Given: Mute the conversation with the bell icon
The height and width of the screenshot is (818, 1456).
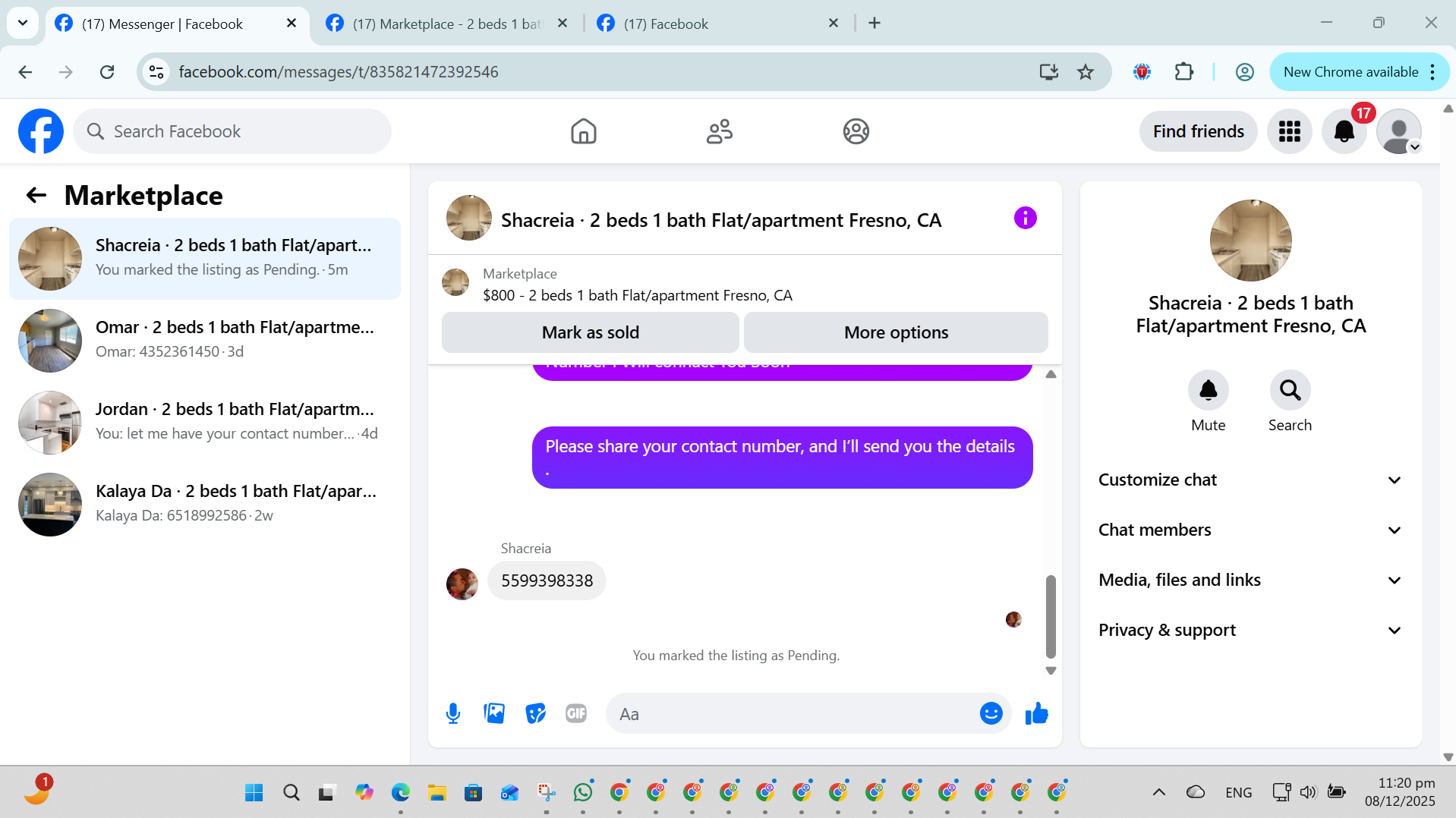Looking at the screenshot, I should click(1208, 390).
